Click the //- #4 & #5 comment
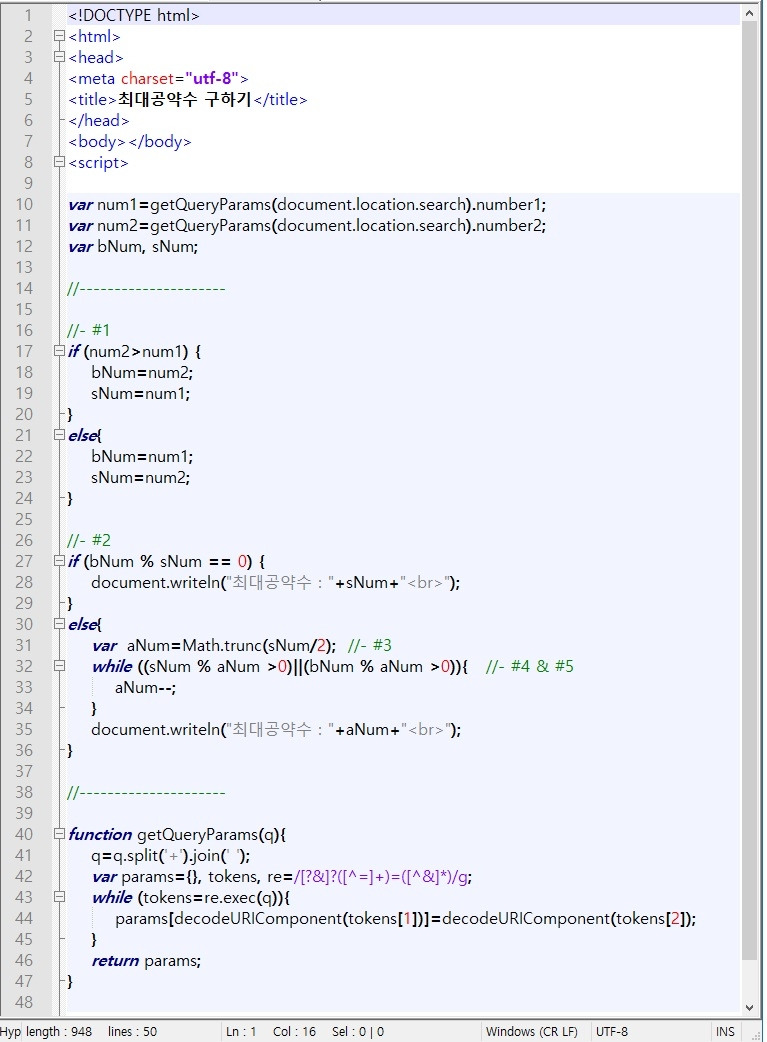 530,666
